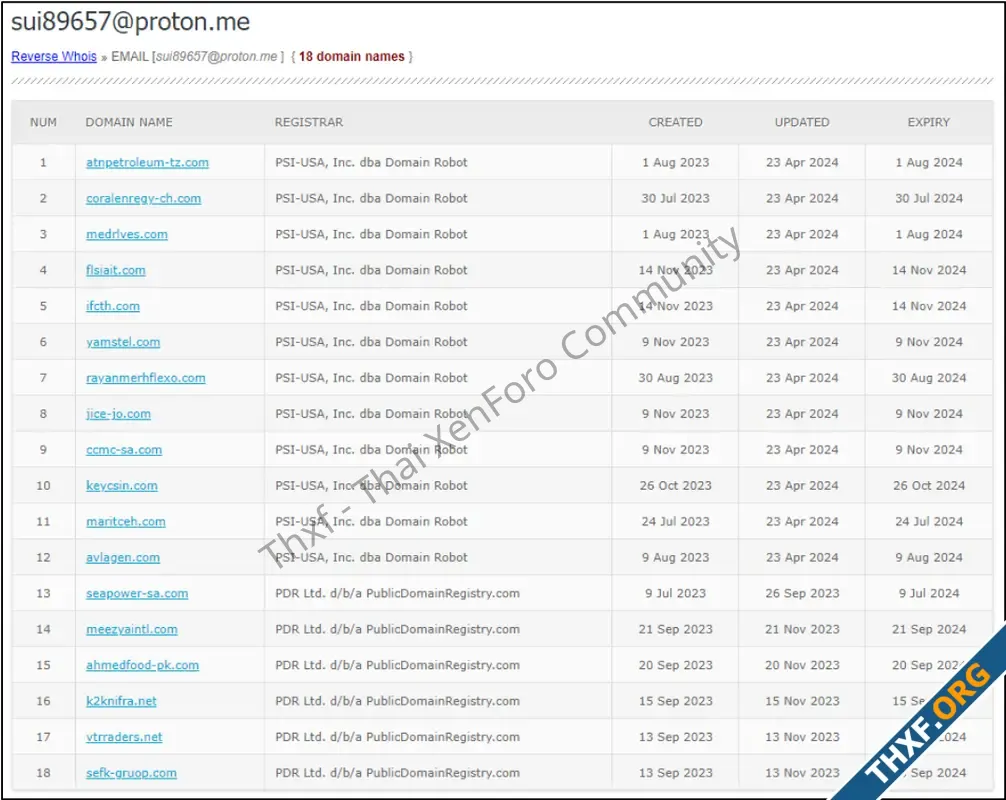1006x800 pixels.
Task: Click the DOMAIN NAME column header
Action: tap(129, 122)
